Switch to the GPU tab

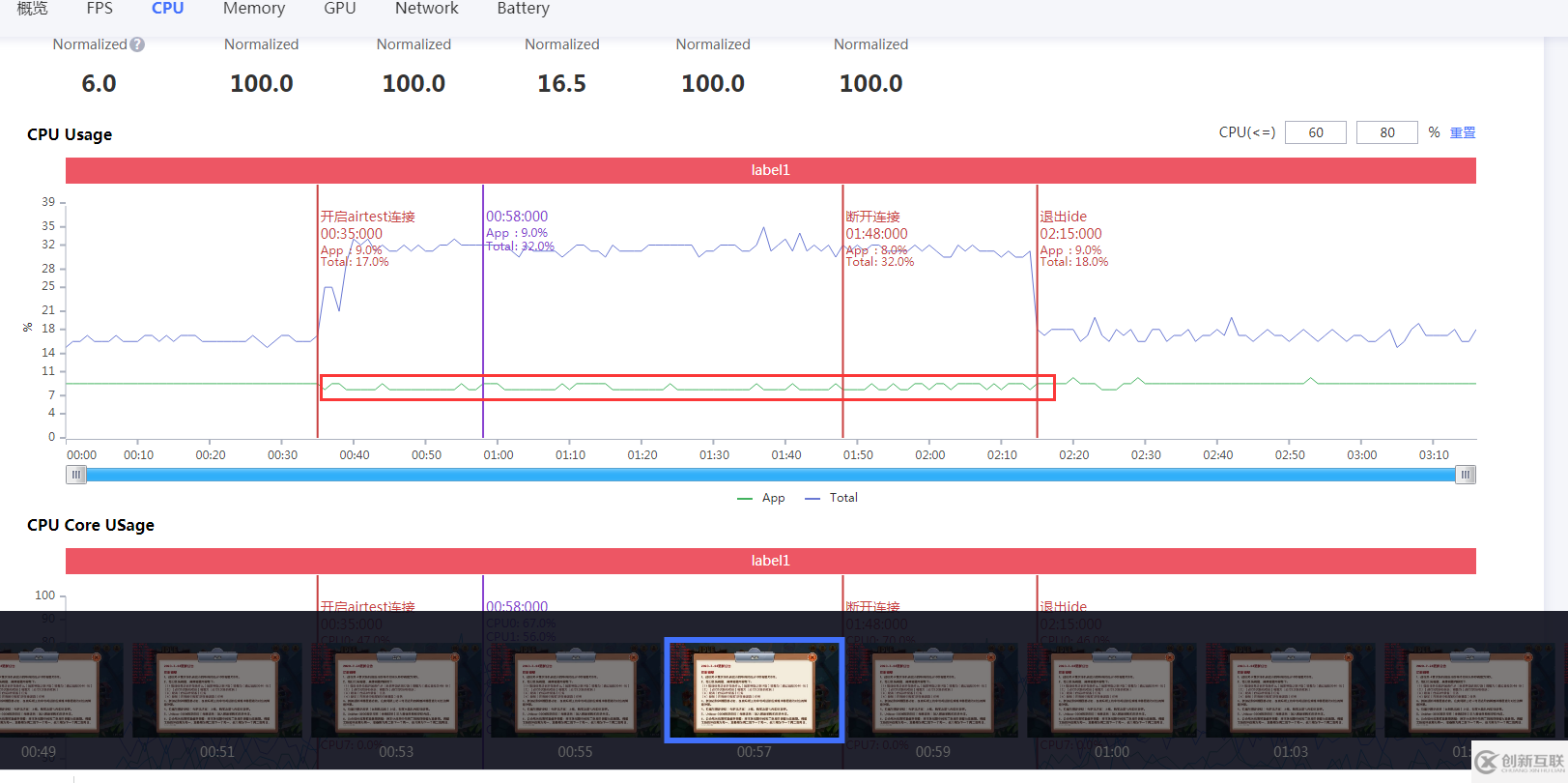tap(340, 8)
